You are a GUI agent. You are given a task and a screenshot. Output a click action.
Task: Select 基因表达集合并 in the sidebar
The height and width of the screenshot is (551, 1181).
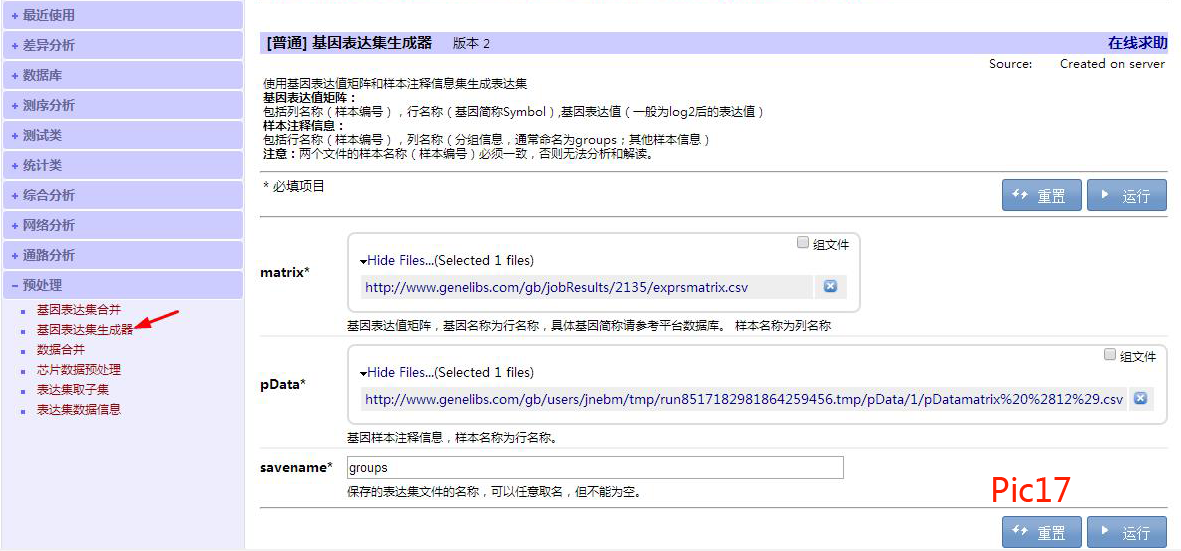pos(78,310)
